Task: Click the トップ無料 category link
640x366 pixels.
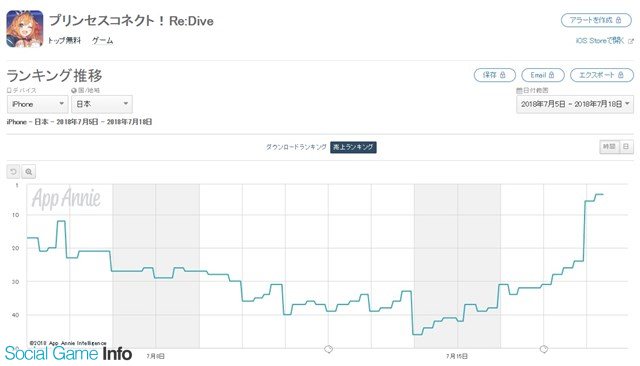Action: pos(64,40)
